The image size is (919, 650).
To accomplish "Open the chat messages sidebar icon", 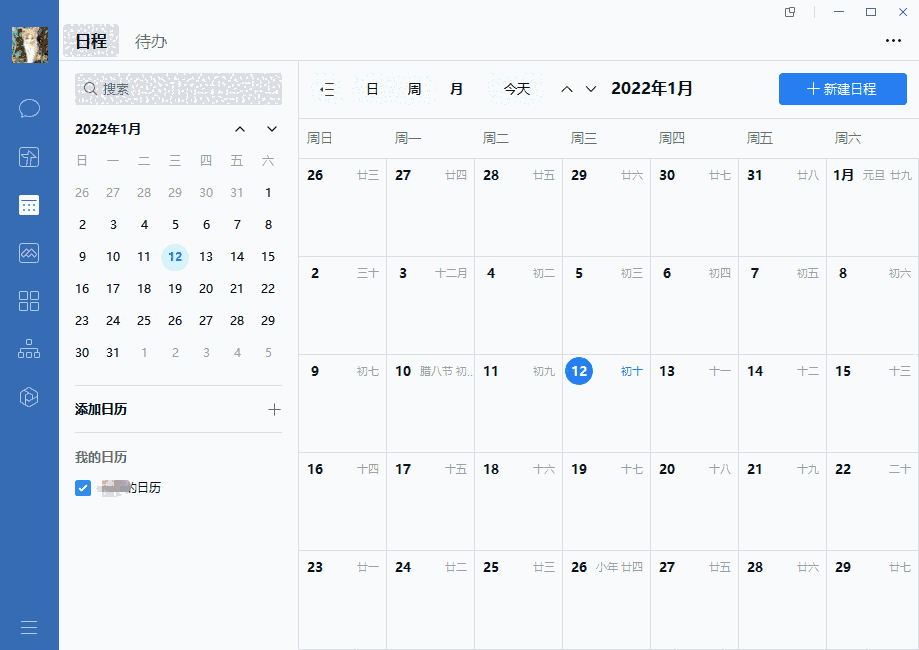I will (29, 108).
